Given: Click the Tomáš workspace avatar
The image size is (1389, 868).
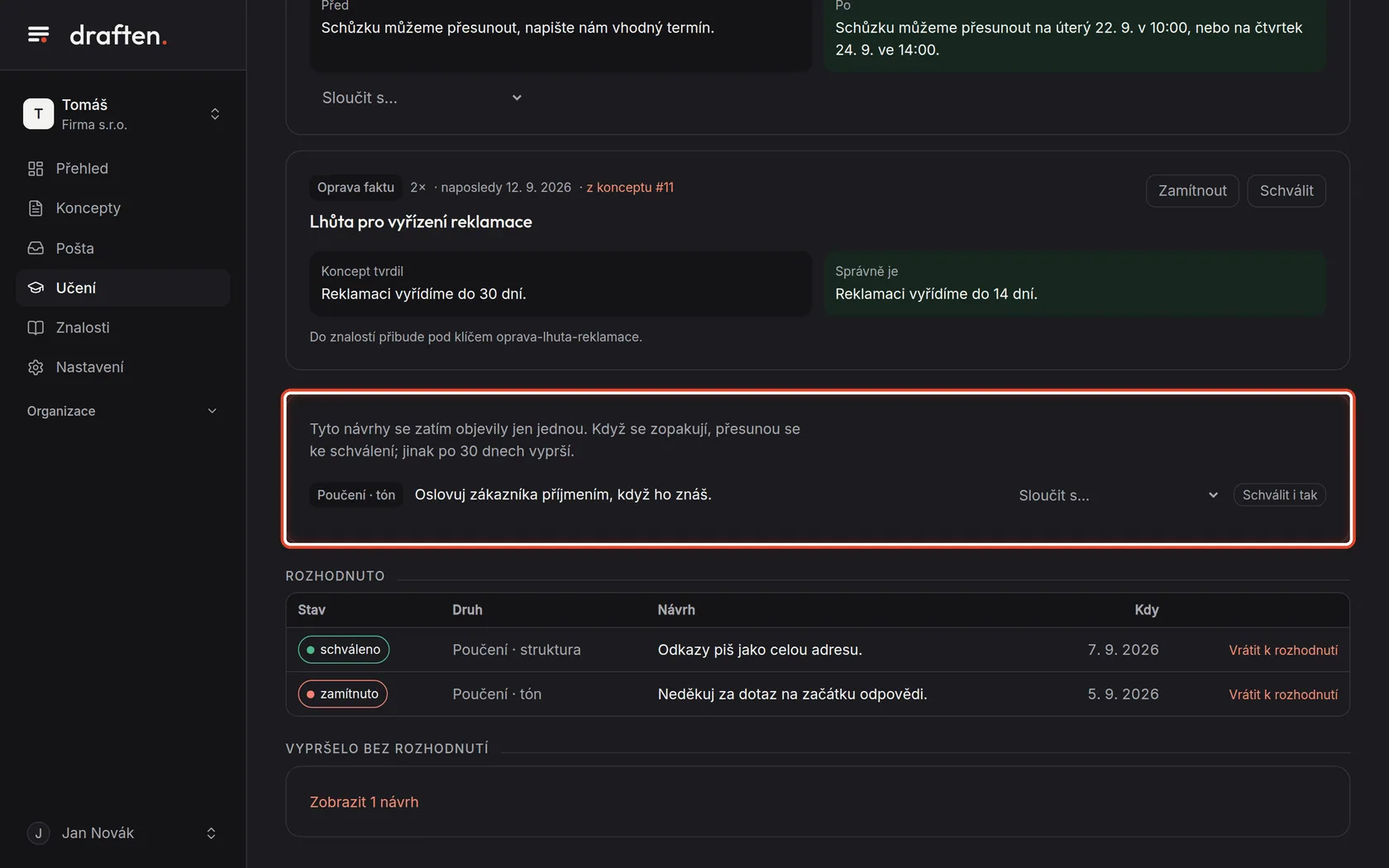Looking at the screenshot, I should point(38,114).
